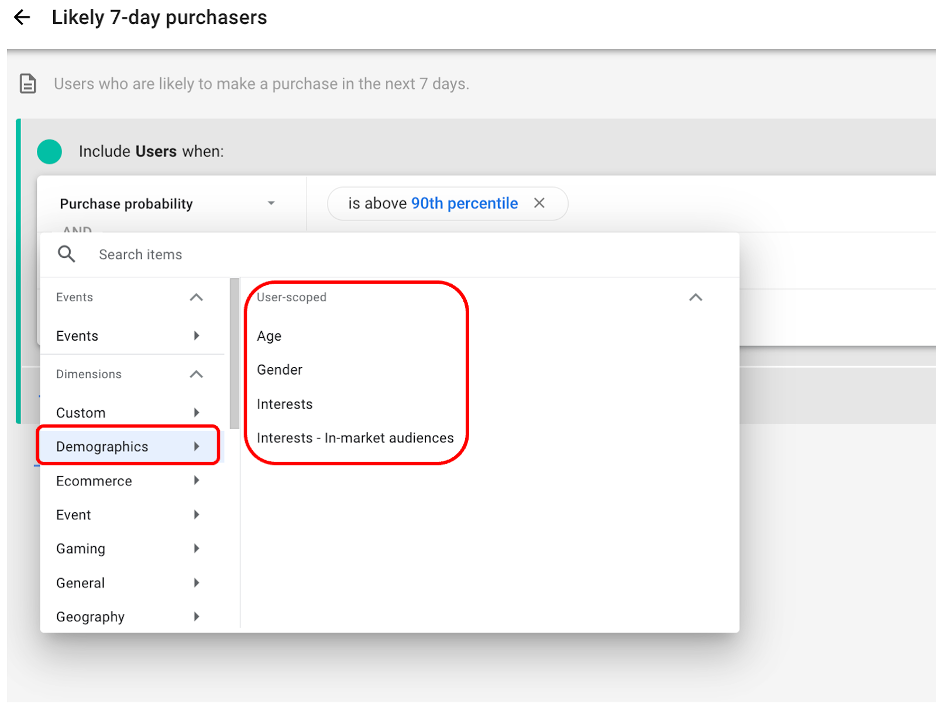Open the Purchase probability dropdown
Image resolution: width=936 pixels, height=708 pixels.
270,204
